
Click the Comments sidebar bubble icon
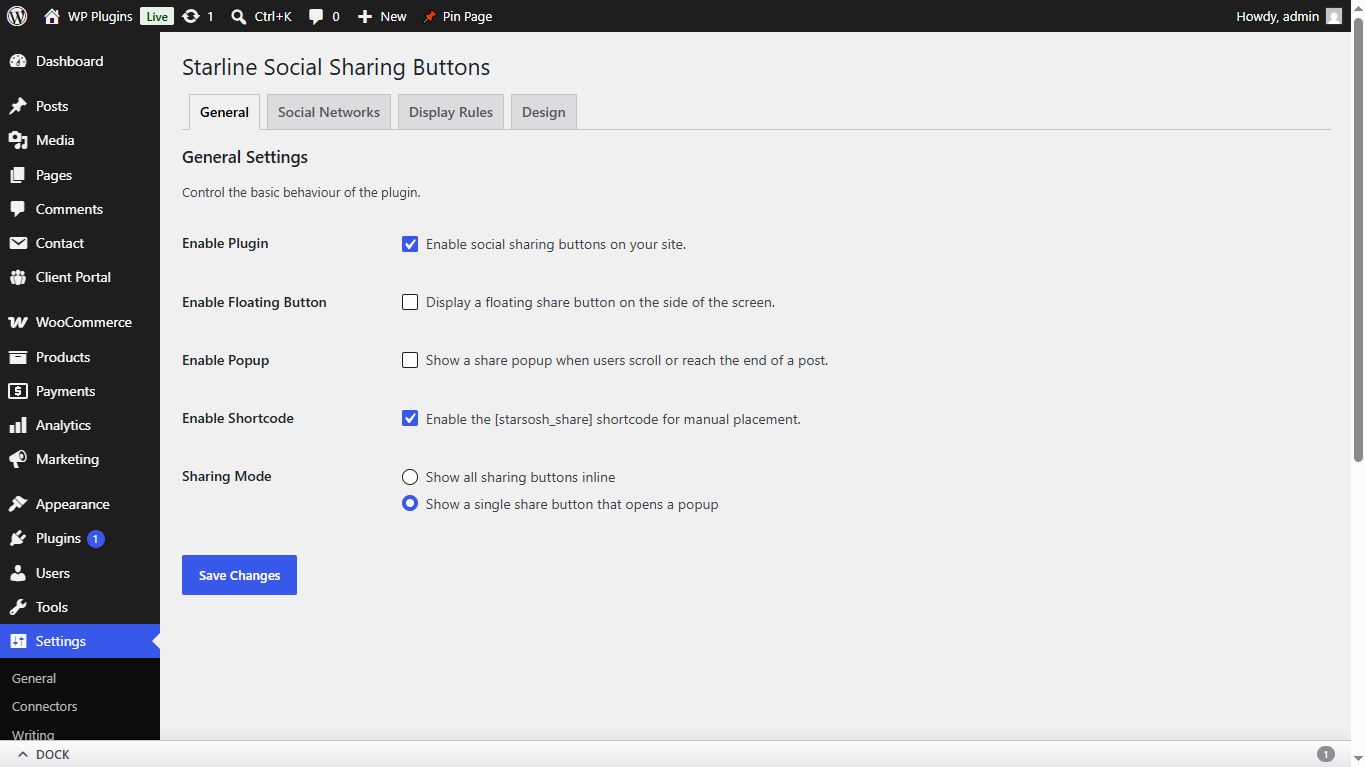[x=18, y=209]
